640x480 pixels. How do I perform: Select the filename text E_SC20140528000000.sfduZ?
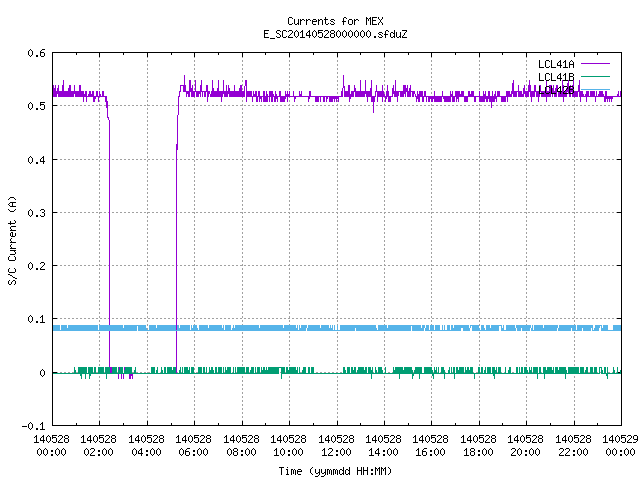pyautogui.click(x=335, y=34)
